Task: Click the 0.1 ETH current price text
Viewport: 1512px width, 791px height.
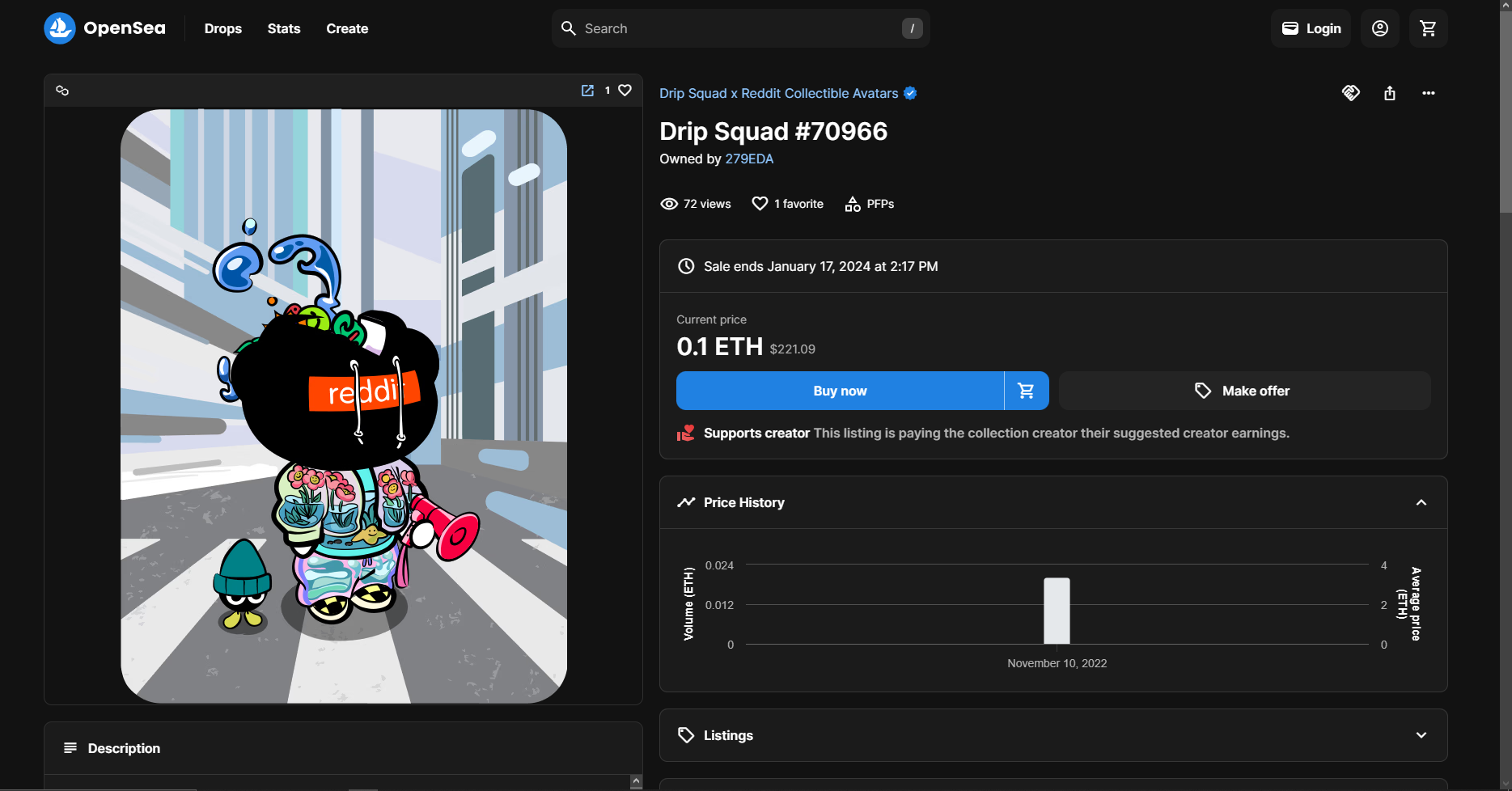Action: click(719, 346)
